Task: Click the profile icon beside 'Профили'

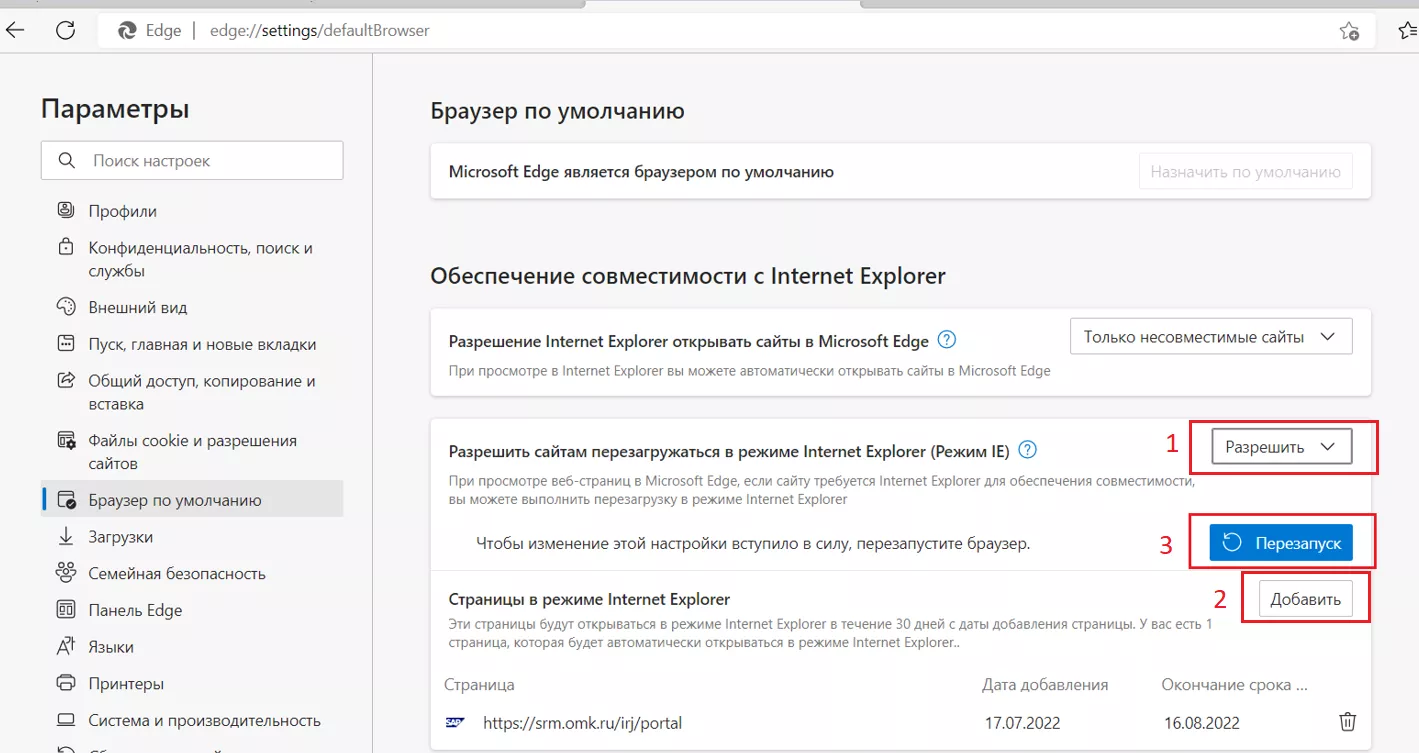Action: coord(66,210)
